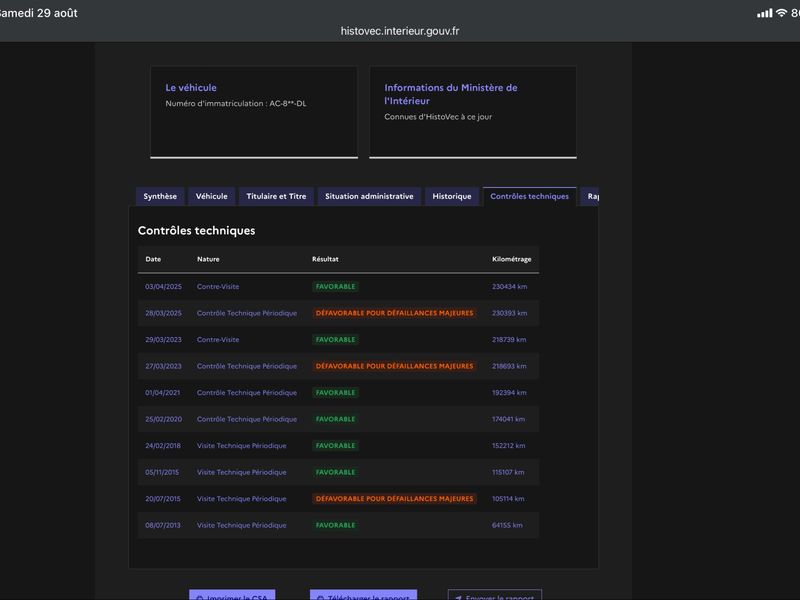The image size is (800, 600).
Task: Click 'Contre-Visite' in the 03/04/2025 row
Action: pyautogui.click(x=218, y=287)
